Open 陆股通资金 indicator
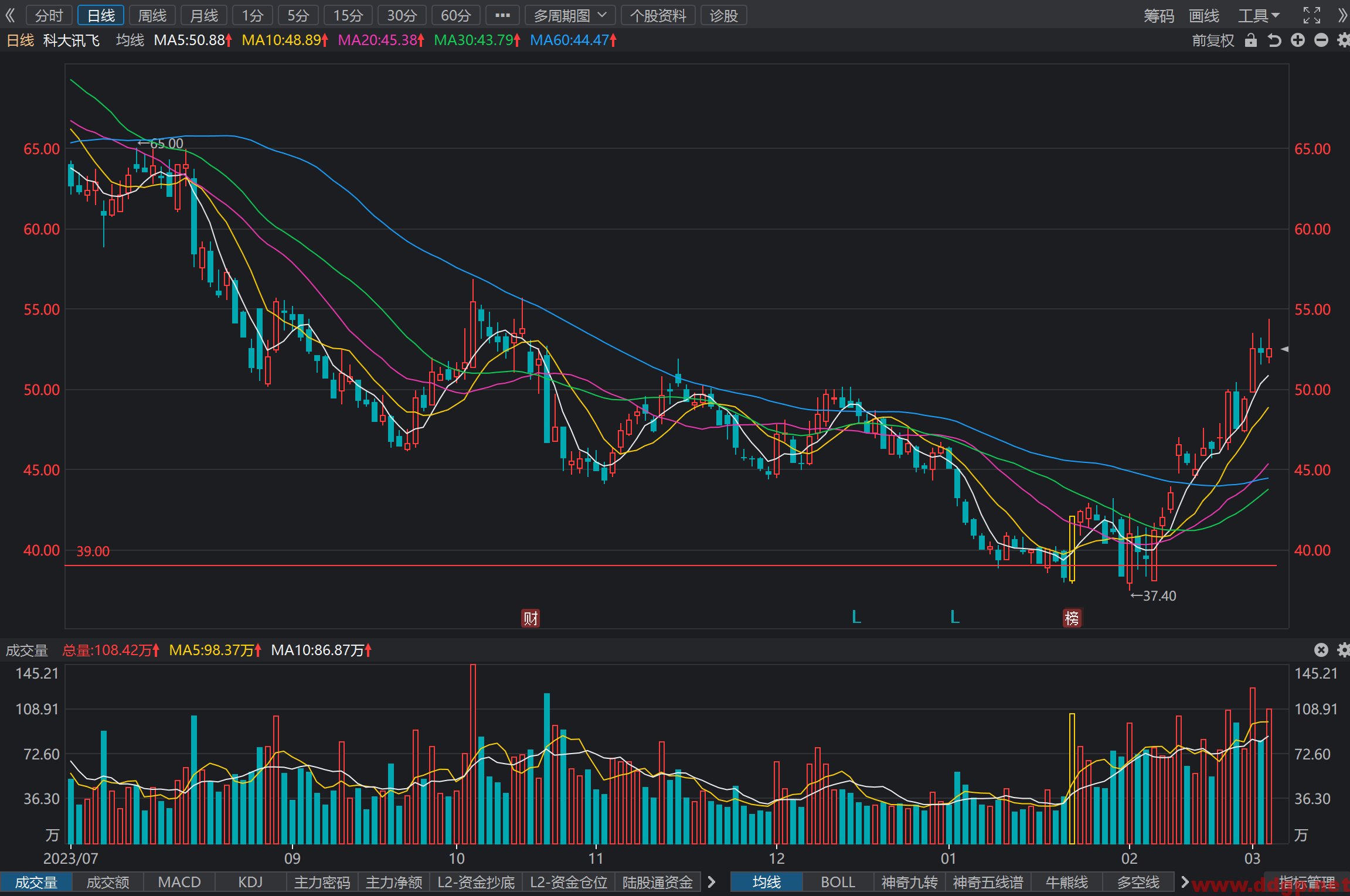The width and height of the screenshot is (1350, 896). point(658,882)
